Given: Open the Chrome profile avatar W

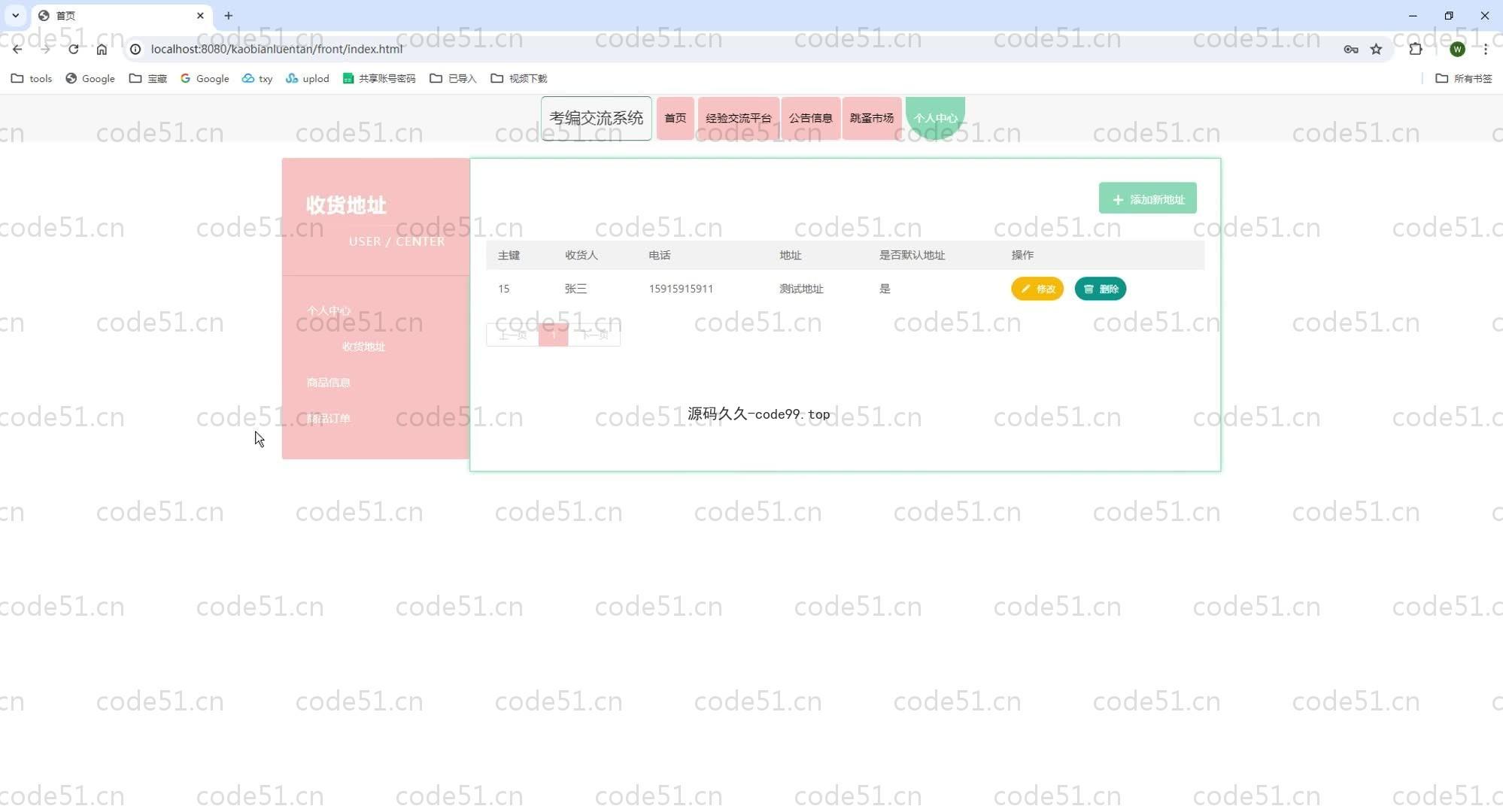Looking at the screenshot, I should point(1457,49).
